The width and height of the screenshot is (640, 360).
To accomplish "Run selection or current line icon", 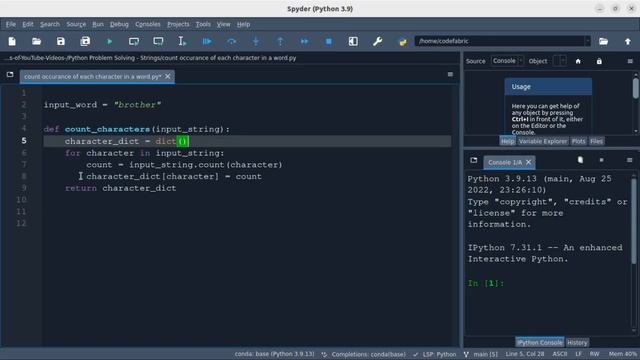I will 182,41.
